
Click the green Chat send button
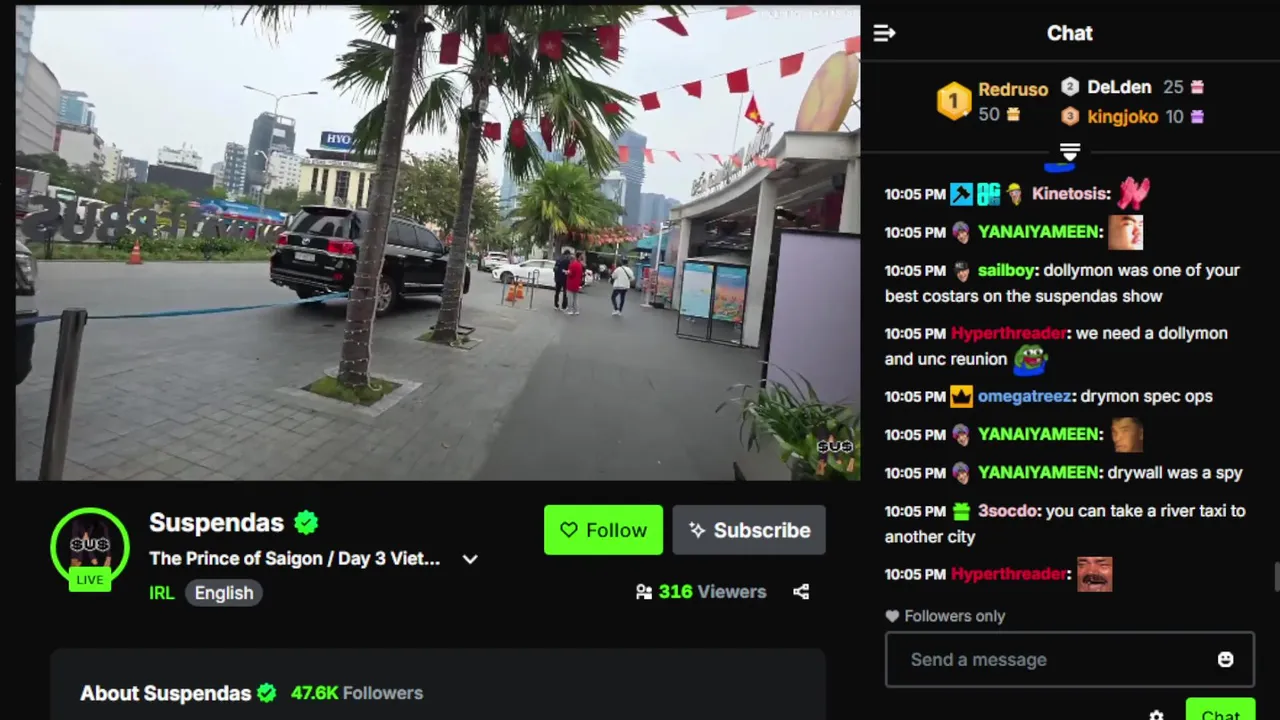coord(1220,710)
